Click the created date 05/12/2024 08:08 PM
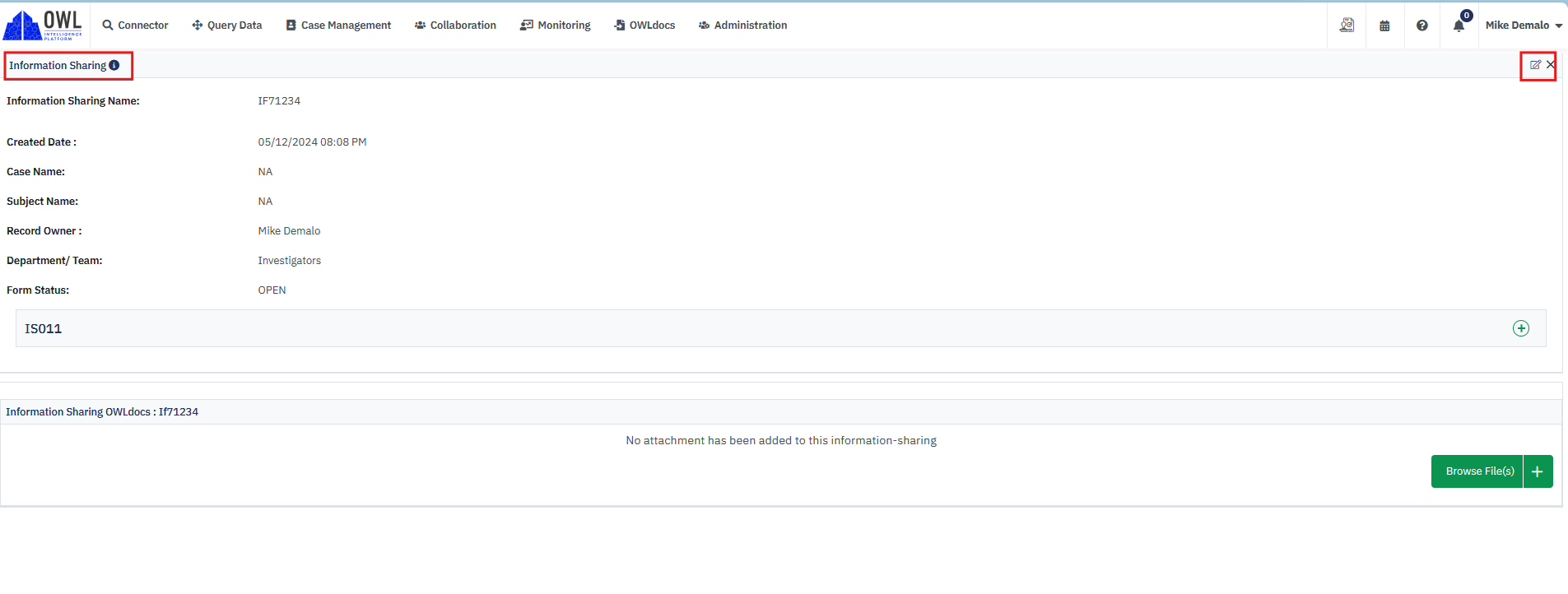Screen dimensions: 1568x594 (312, 142)
